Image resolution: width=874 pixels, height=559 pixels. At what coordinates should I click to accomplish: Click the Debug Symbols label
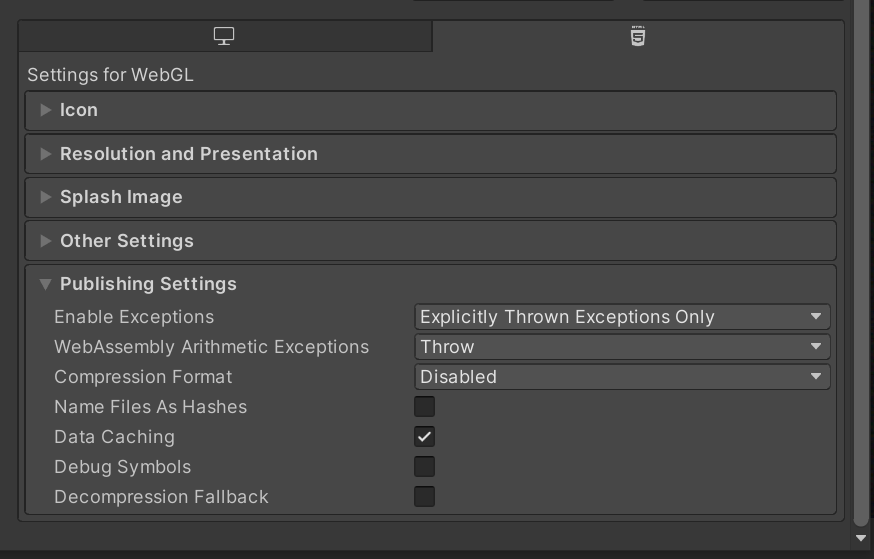coord(123,467)
